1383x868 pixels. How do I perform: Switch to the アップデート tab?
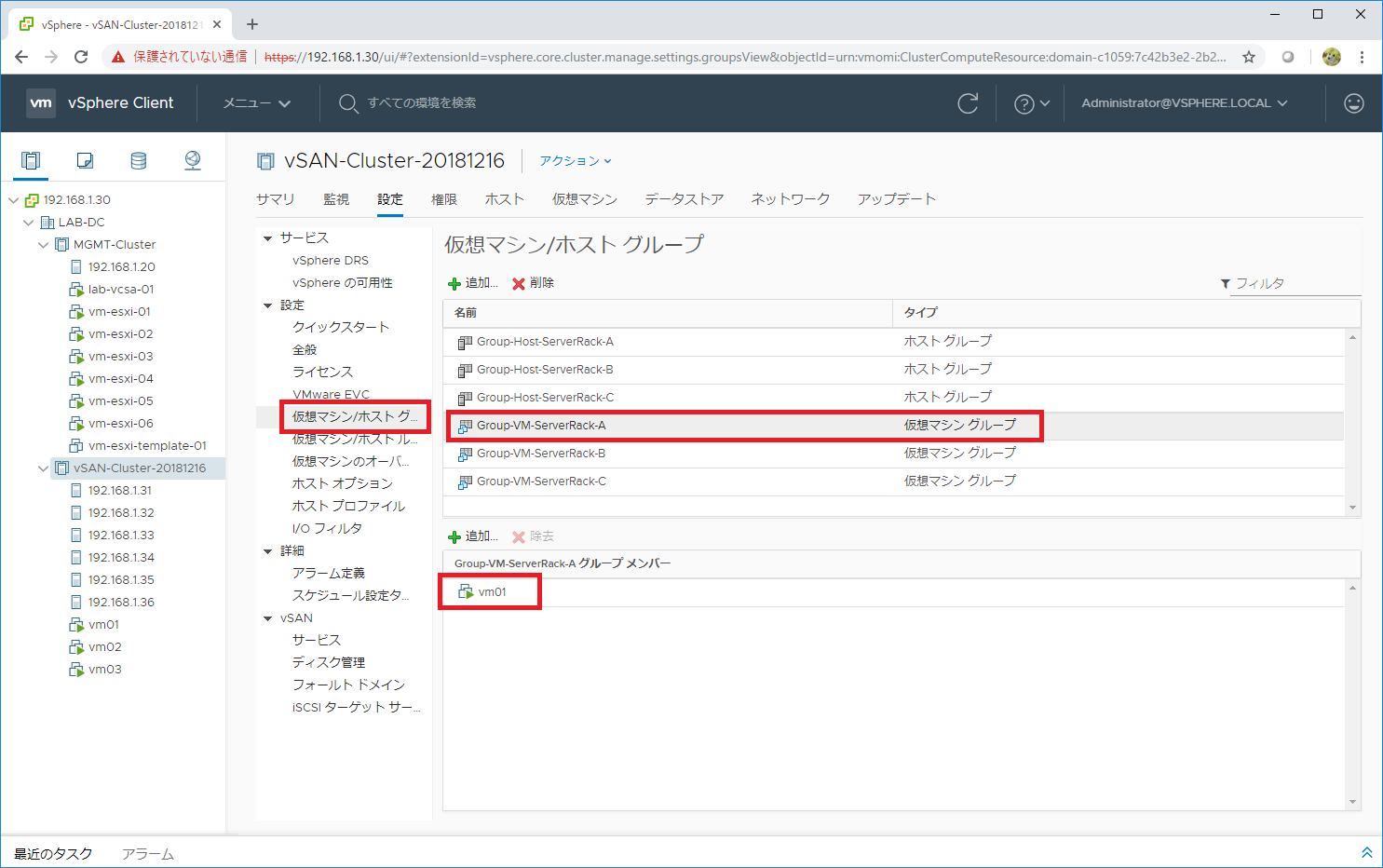897,199
